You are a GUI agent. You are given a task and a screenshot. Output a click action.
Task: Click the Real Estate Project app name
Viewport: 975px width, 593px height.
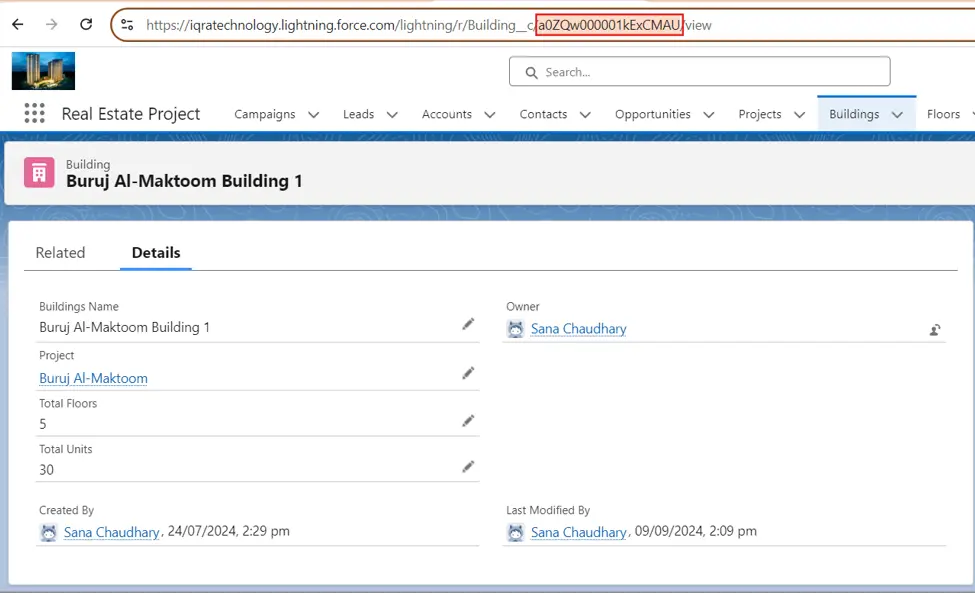131,114
